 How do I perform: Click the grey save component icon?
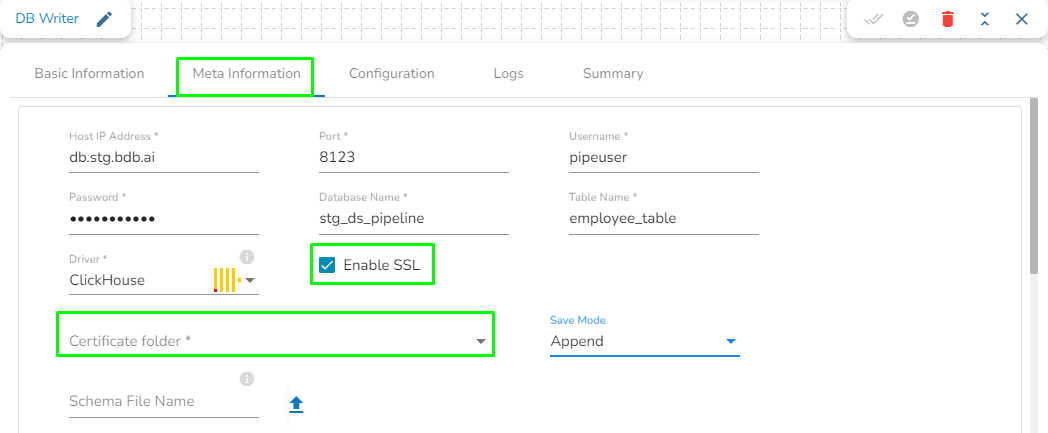pos(911,19)
